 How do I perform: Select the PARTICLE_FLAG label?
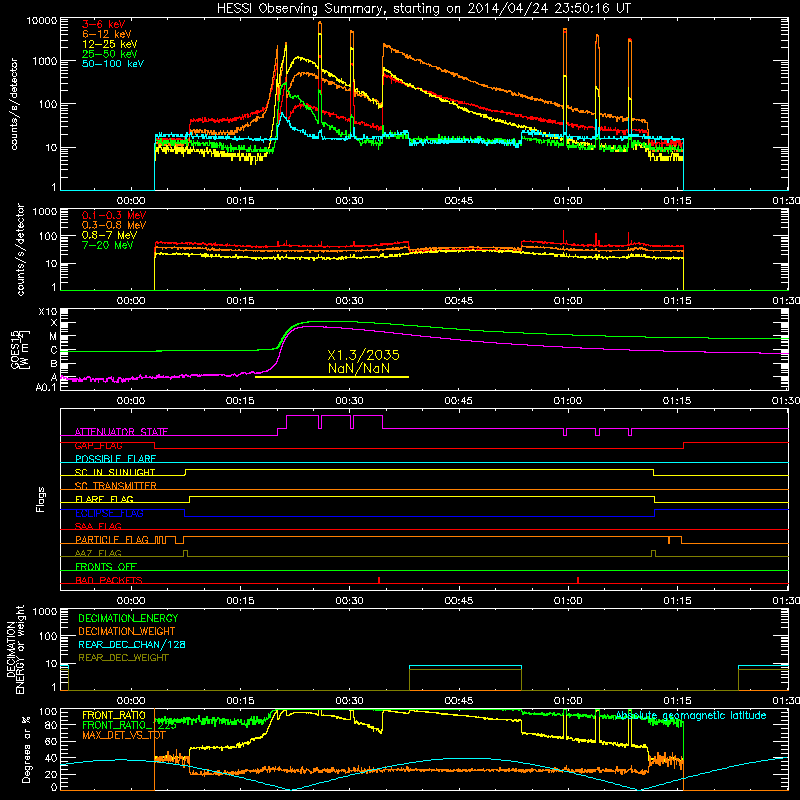coord(112,539)
